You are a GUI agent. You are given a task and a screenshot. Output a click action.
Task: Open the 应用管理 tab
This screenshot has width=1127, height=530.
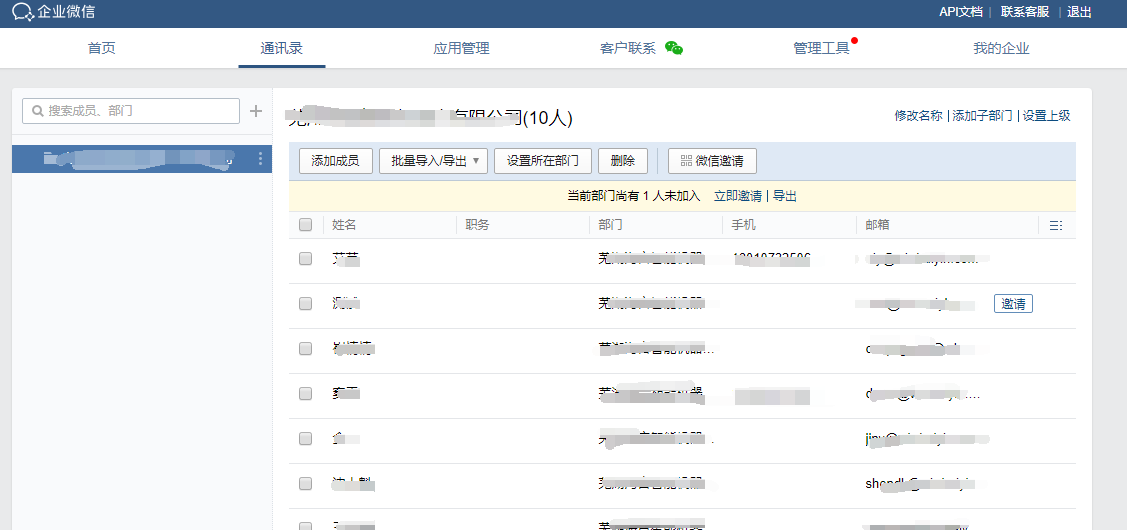[461, 48]
